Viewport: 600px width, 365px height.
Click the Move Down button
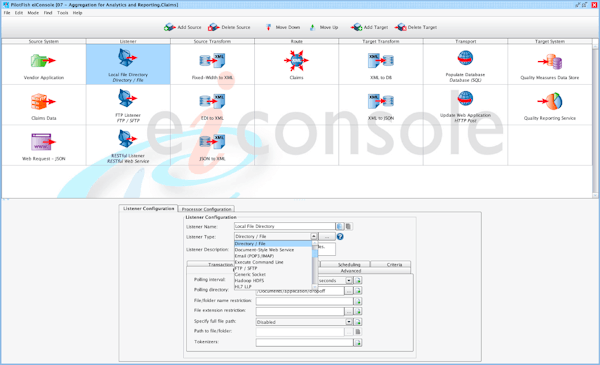tap(283, 27)
